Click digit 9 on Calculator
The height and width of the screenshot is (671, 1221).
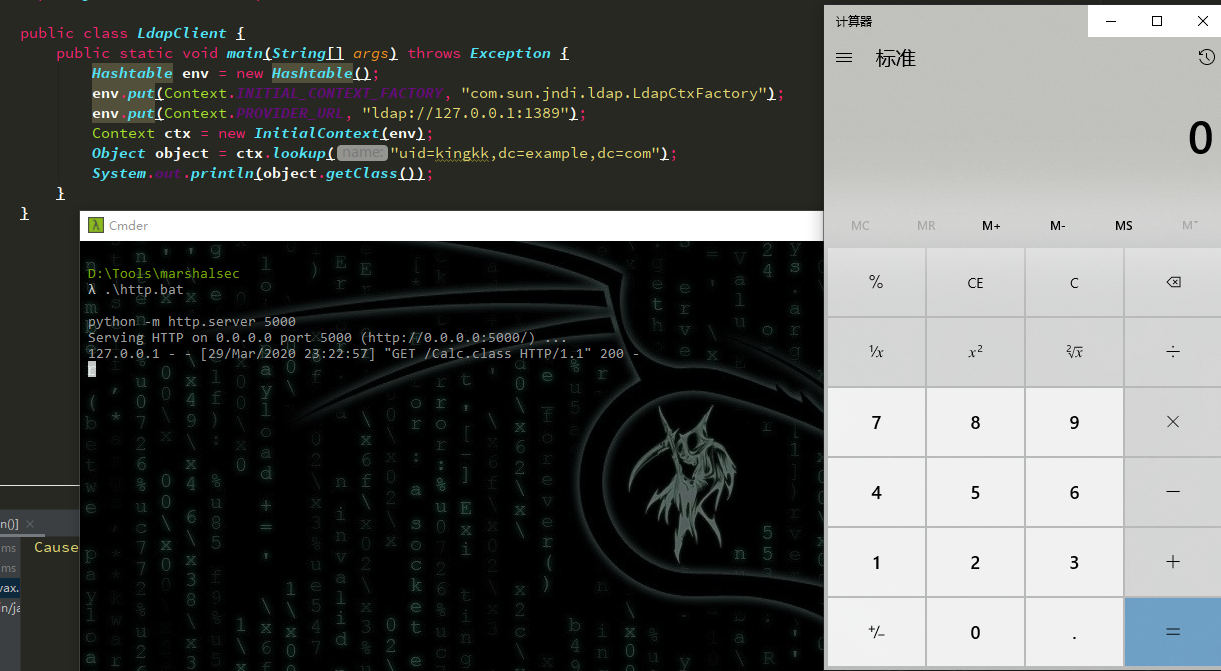(x=1074, y=422)
